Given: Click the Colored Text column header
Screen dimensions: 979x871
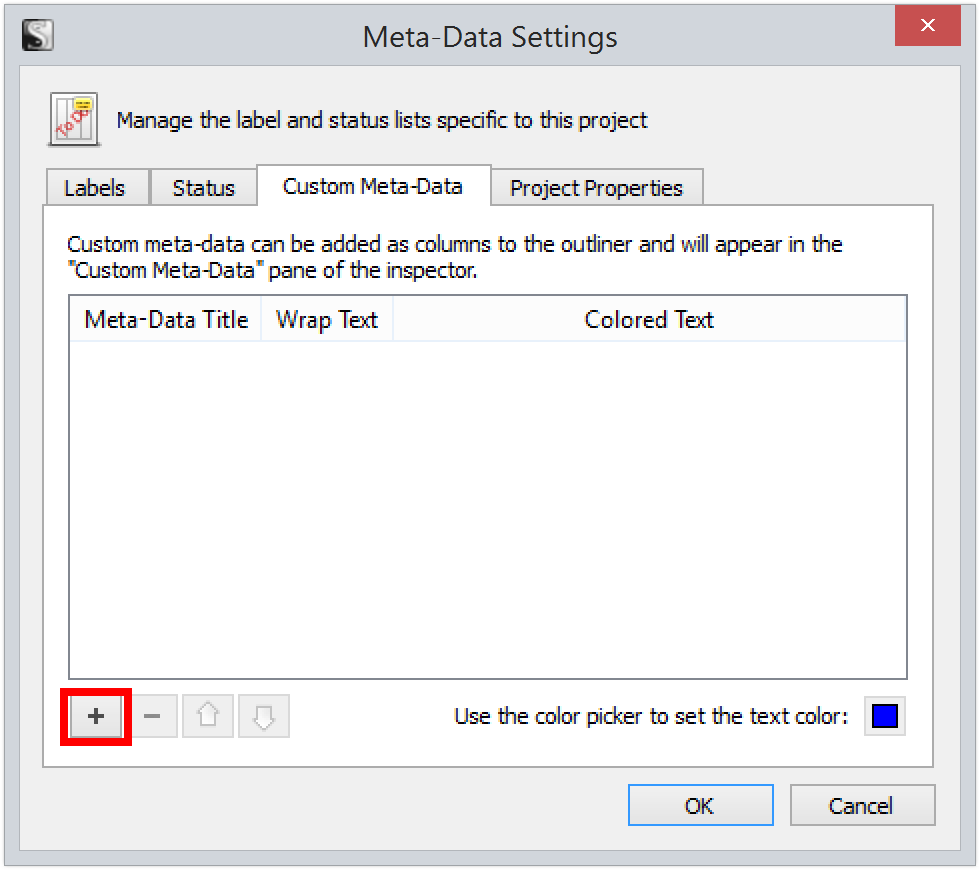Looking at the screenshot, I should (x=649, y=320).
